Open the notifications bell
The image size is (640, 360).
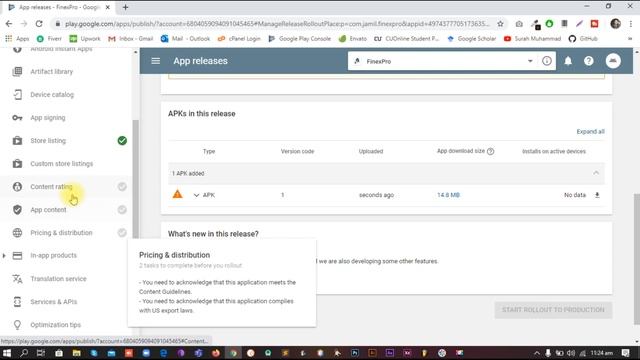click(x=568, y=61)
